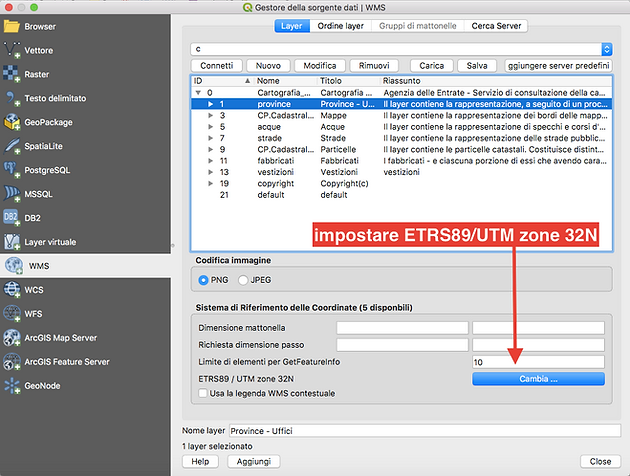Select the Fabbricati title cell
This screenshot has height=476, width=630.
(340, 161)
